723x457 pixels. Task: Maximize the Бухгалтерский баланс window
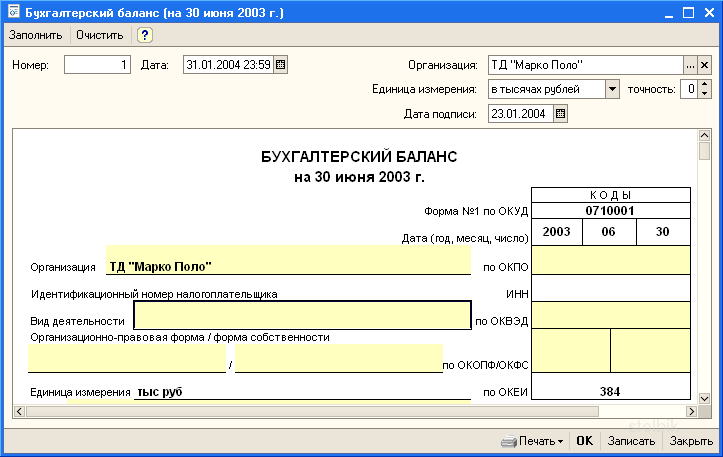click(688, 12)
